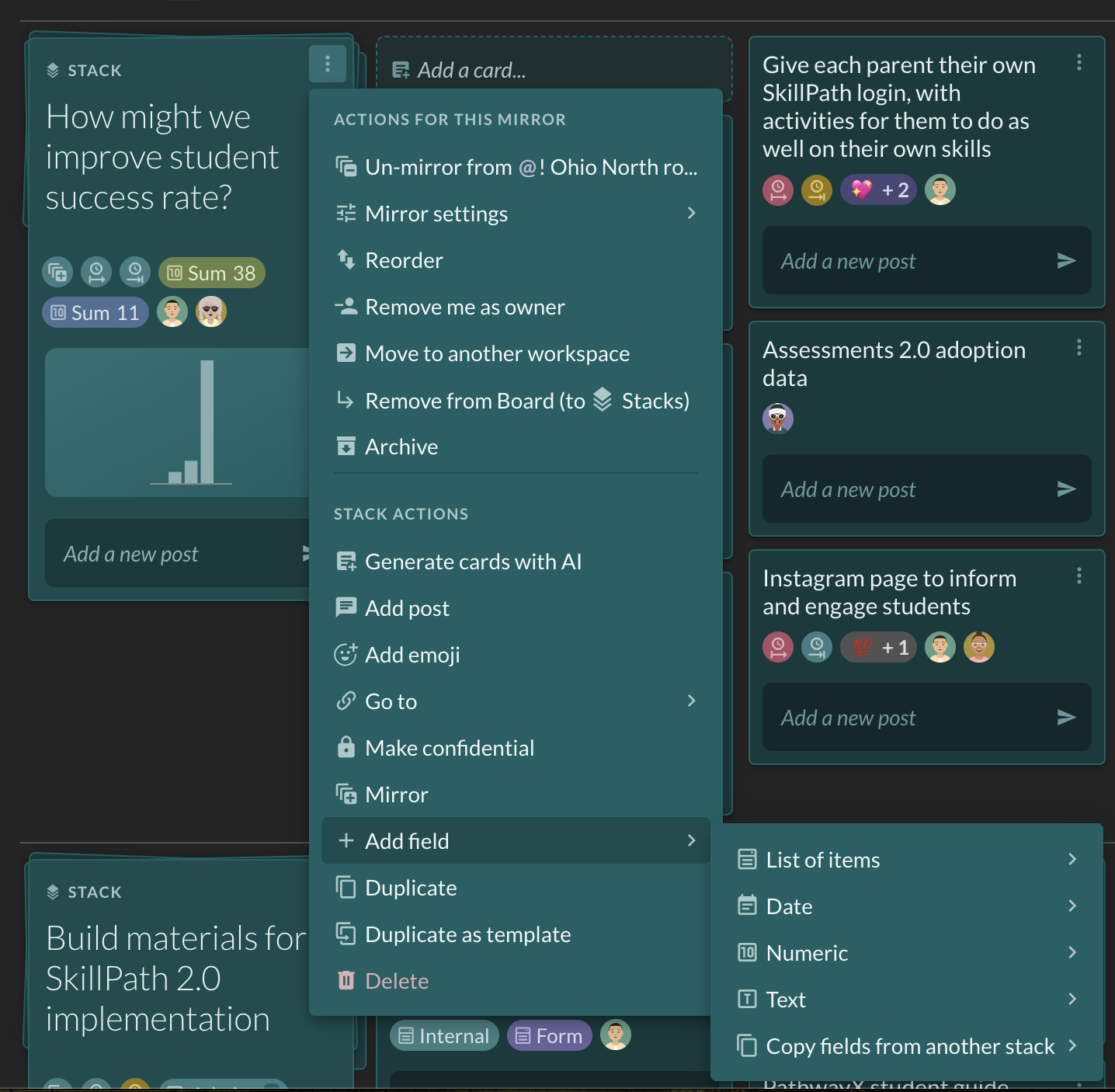Expand the Go to submenu
This screenshot has height=1092, width=1115.
[516, 701]
